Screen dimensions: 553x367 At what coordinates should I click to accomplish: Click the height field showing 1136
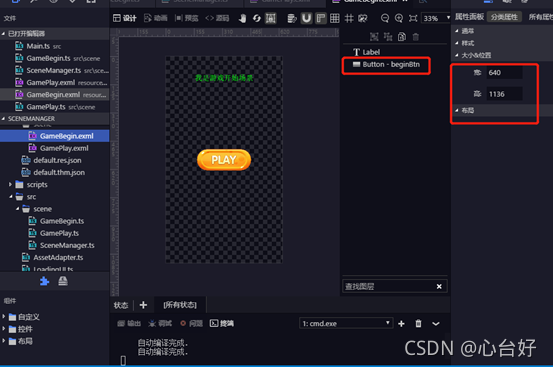tap(504, 94)
